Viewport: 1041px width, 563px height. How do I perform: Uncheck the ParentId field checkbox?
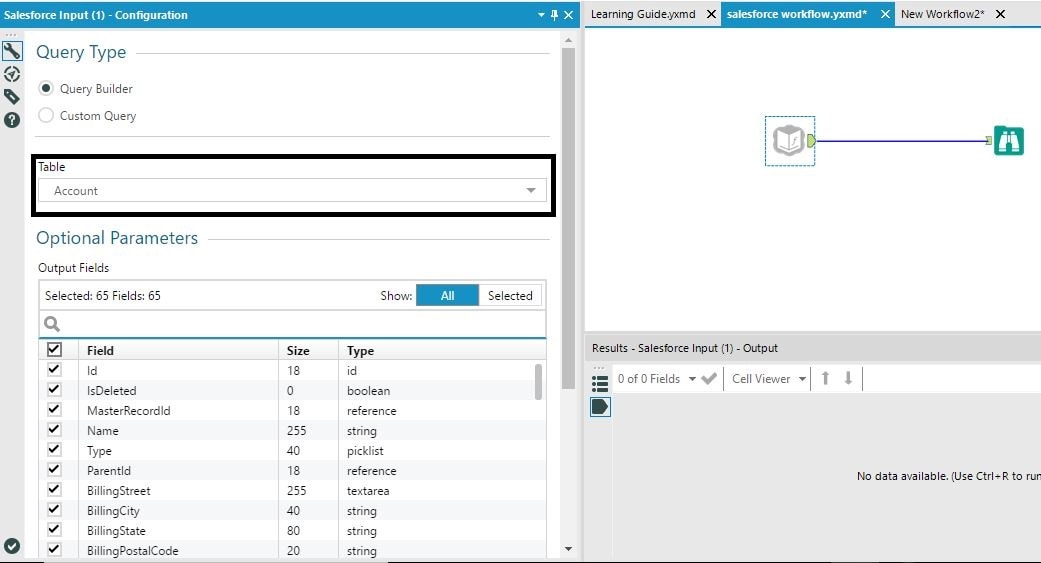54,469
